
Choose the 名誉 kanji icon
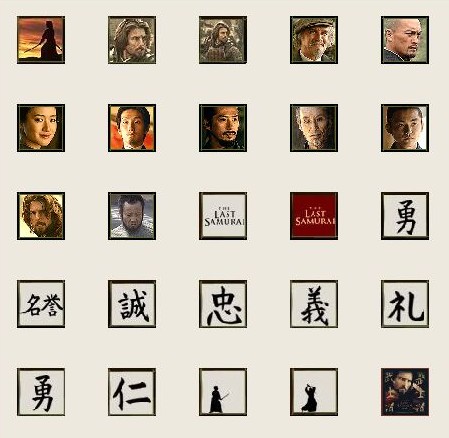pyautogui.click(x=41, y=304)
